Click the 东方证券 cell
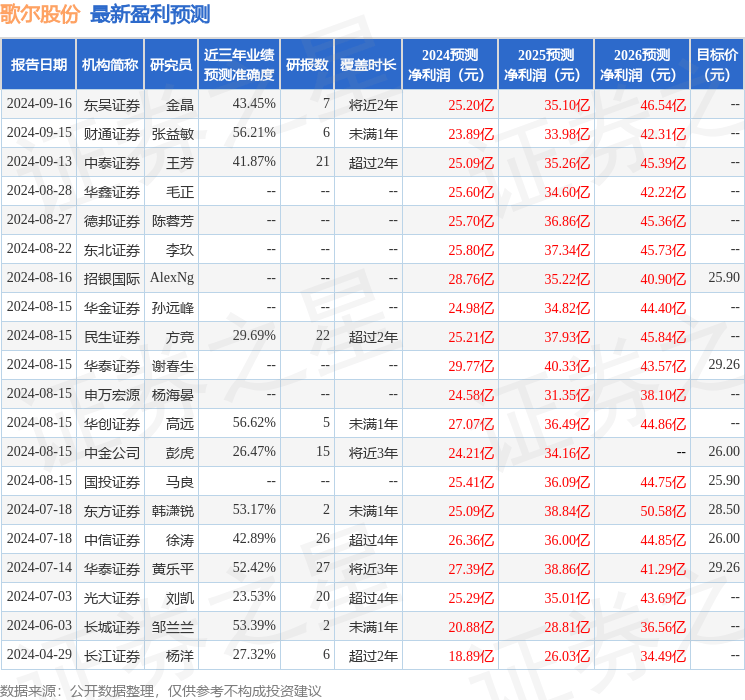 112,511
